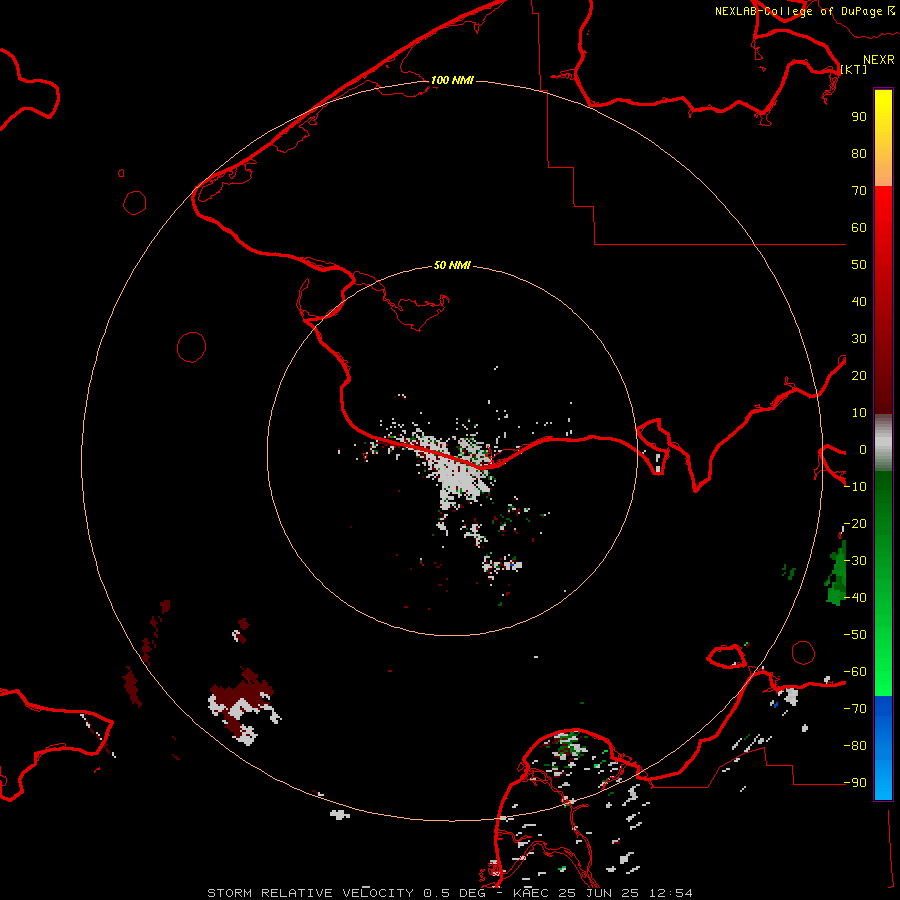Select the 70 value on velocity scale
The width and height of the screenshot is (900, 900).
(x=859, y=191)
